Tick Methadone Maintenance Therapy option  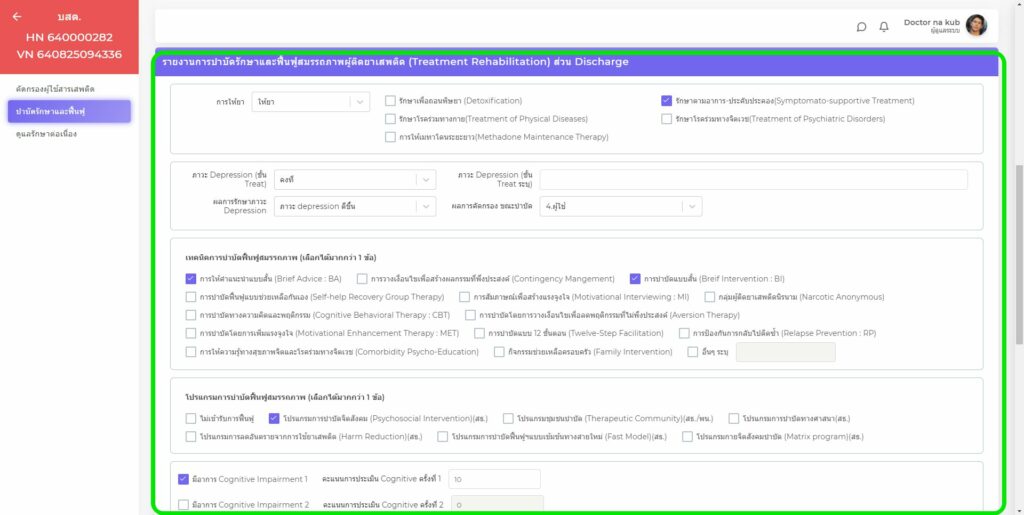click(390, 137)
